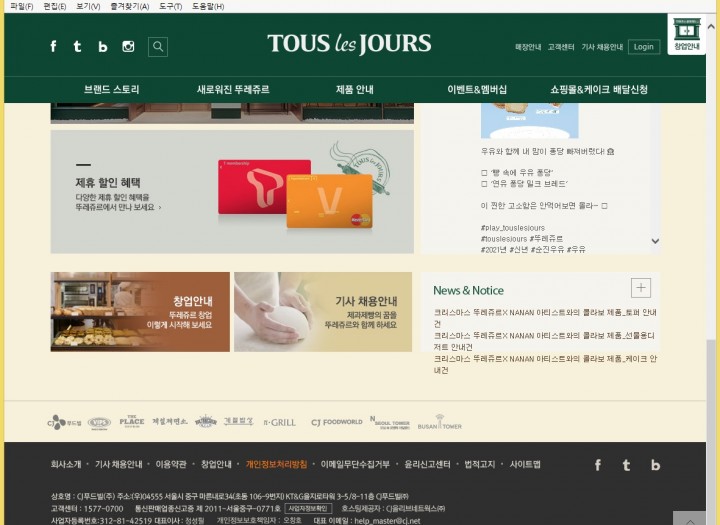The width and height of the screenshot is (720, 525).
Task: Click the 창업안내 store icon at top right
Action: [x=686, y=34]
